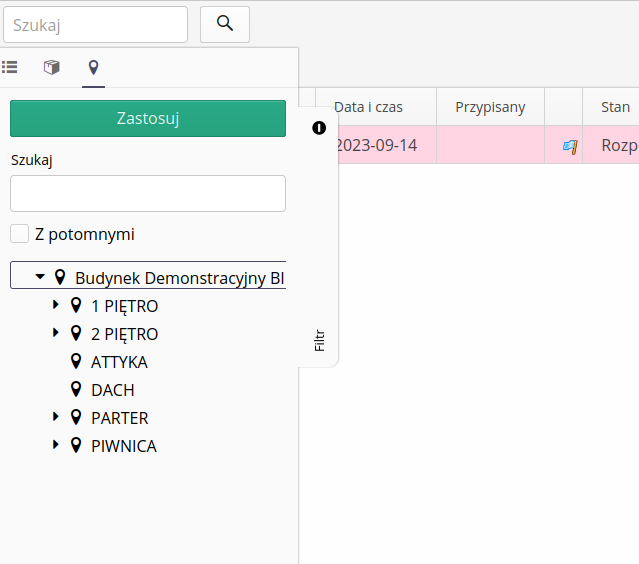Click the pin icon beside ATTYKA

[x=76, y=362]
